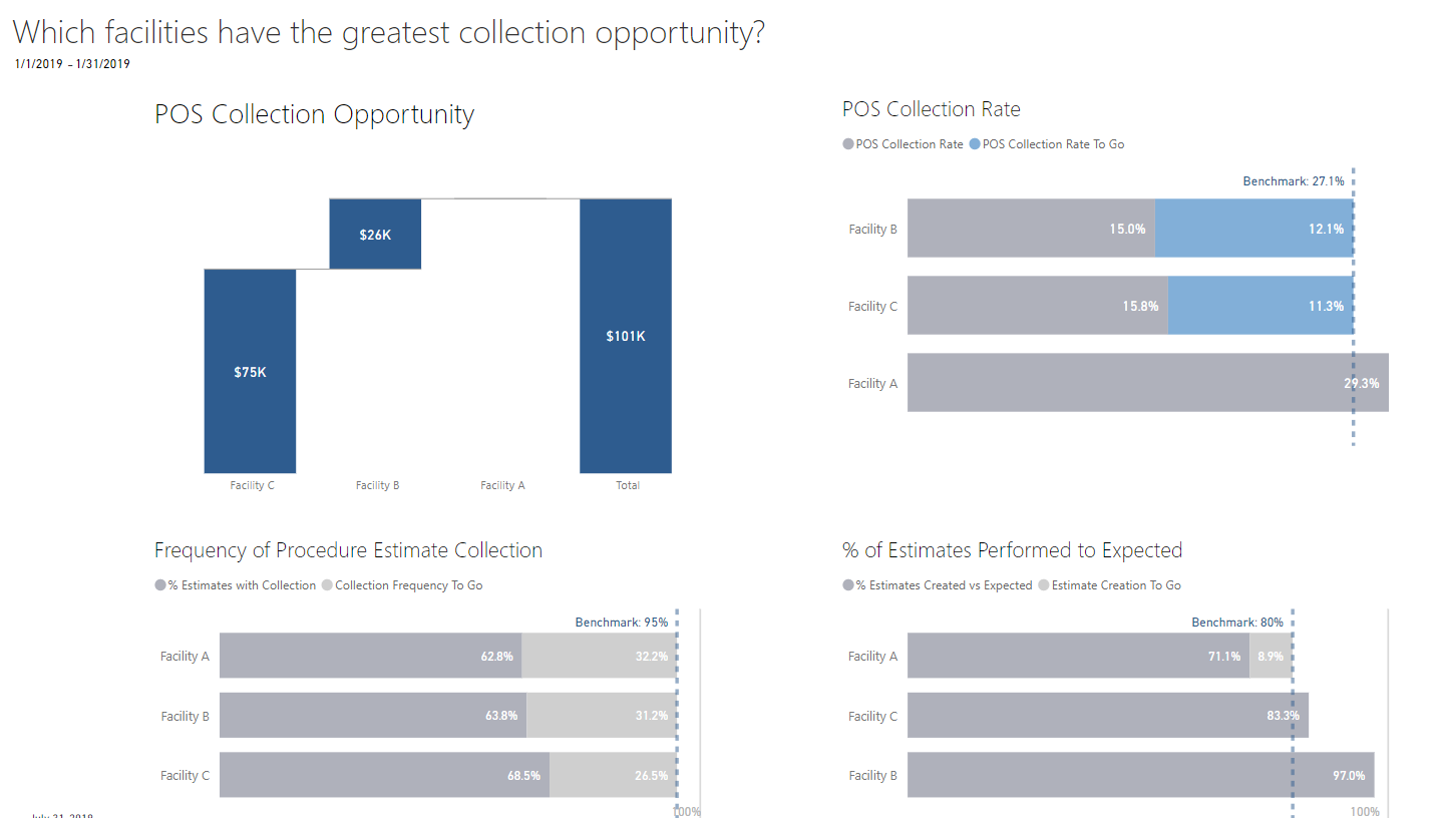This screenshot has width=1443, height=818.
Task: Click 'Facility C' label in Frequency chart
Action: [184, 776]
